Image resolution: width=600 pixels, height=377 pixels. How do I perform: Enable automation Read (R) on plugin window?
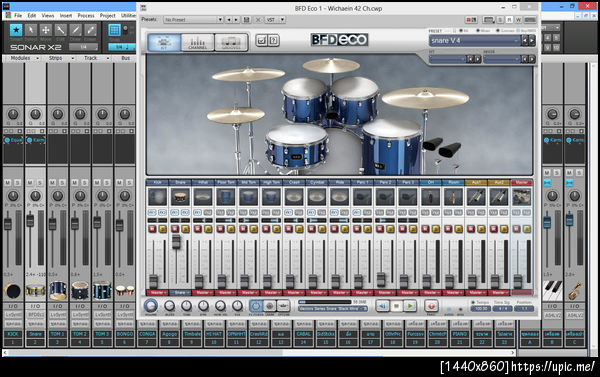509,20
